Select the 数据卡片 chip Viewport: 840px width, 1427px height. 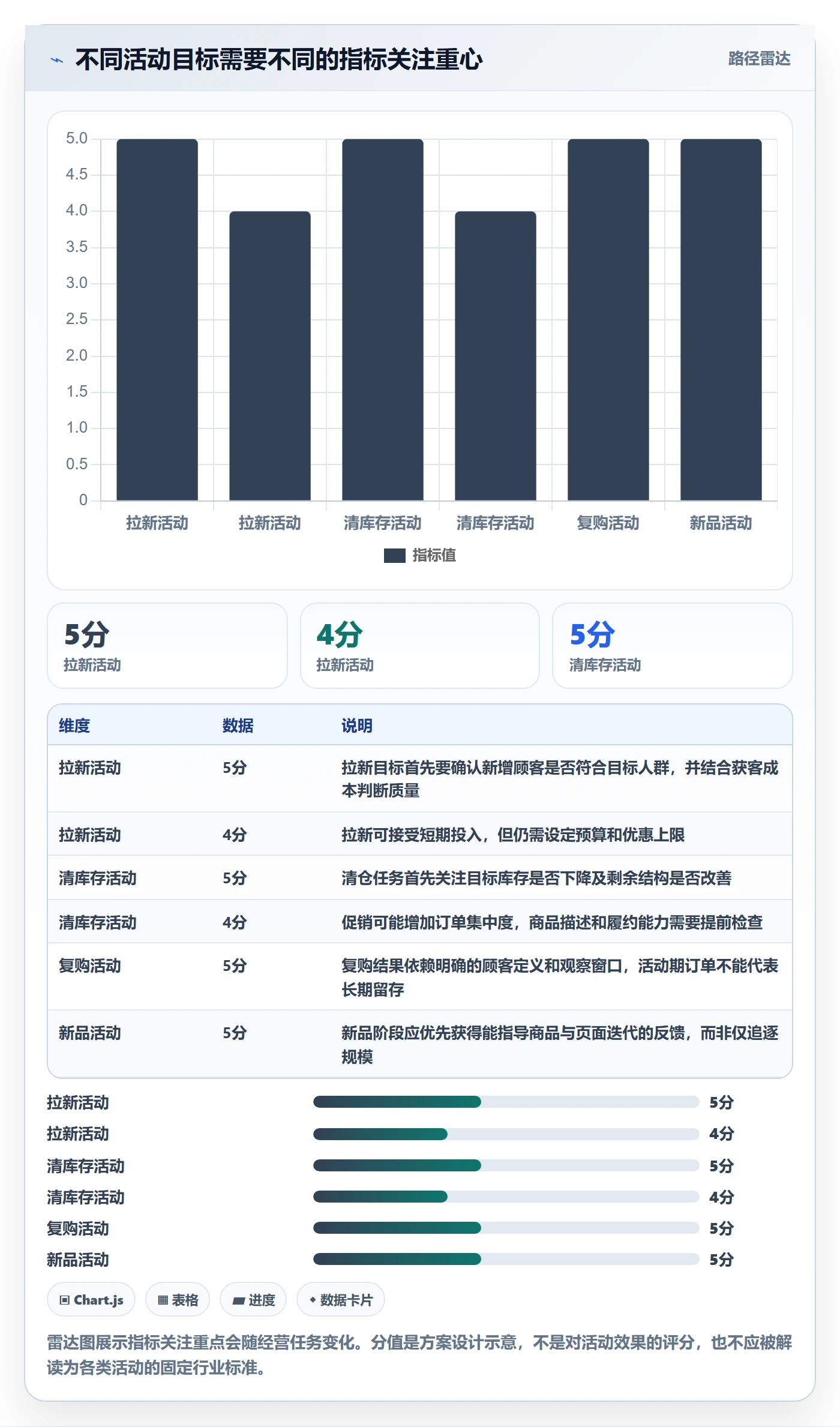(341, 1300)
